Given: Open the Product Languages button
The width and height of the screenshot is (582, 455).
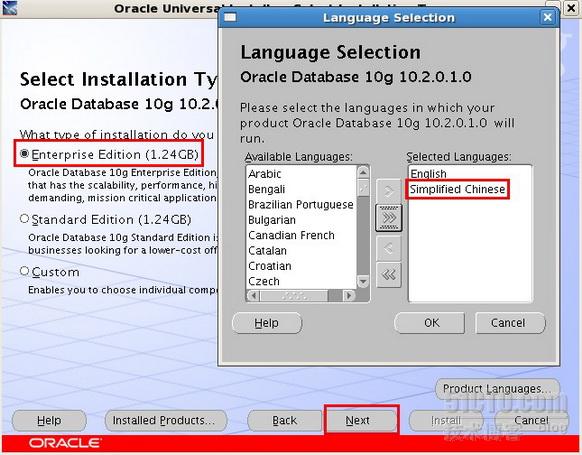Looking at the screenshot, I should (497, 389).
